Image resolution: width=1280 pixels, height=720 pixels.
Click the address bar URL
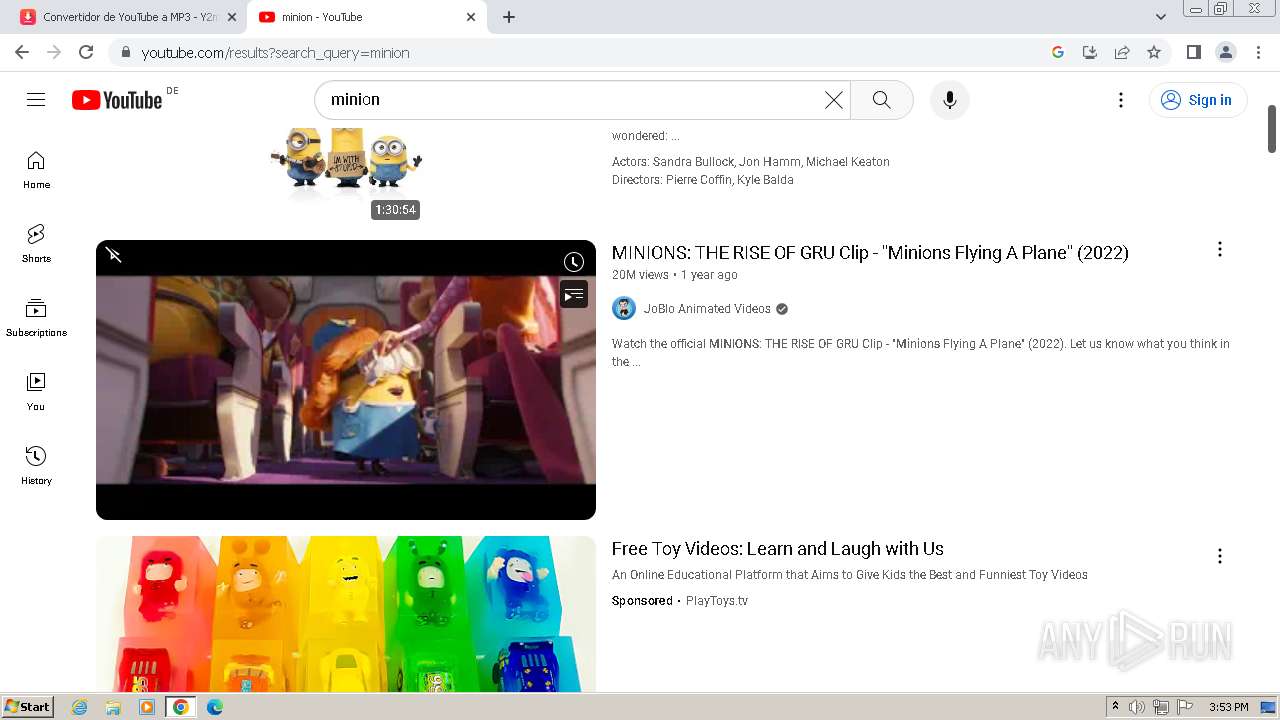tap(275, 53)
